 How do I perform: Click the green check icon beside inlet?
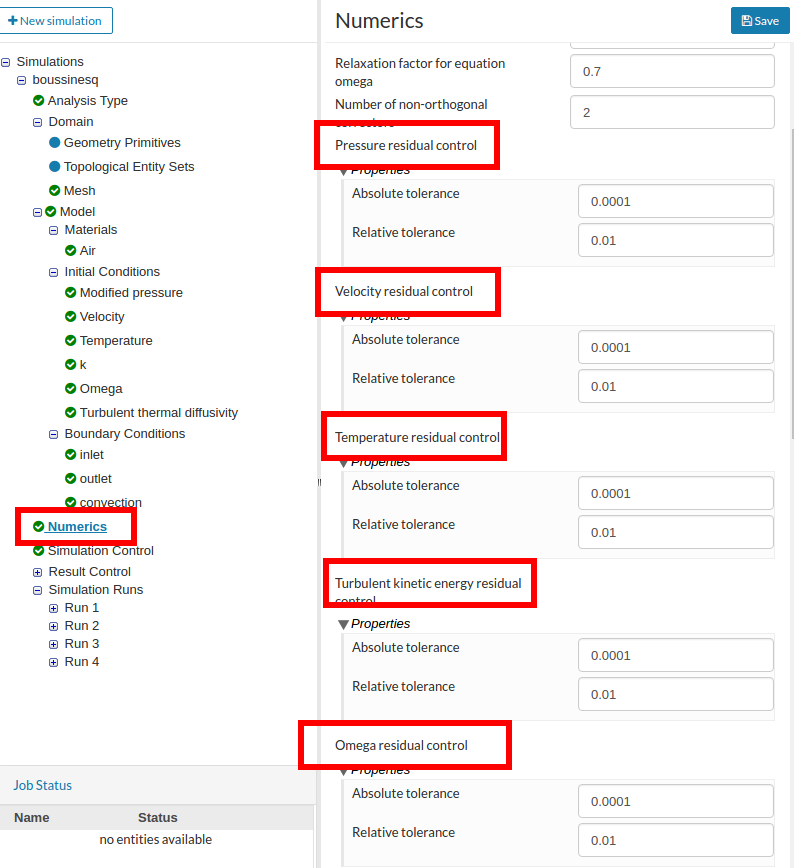coord(70,455)
